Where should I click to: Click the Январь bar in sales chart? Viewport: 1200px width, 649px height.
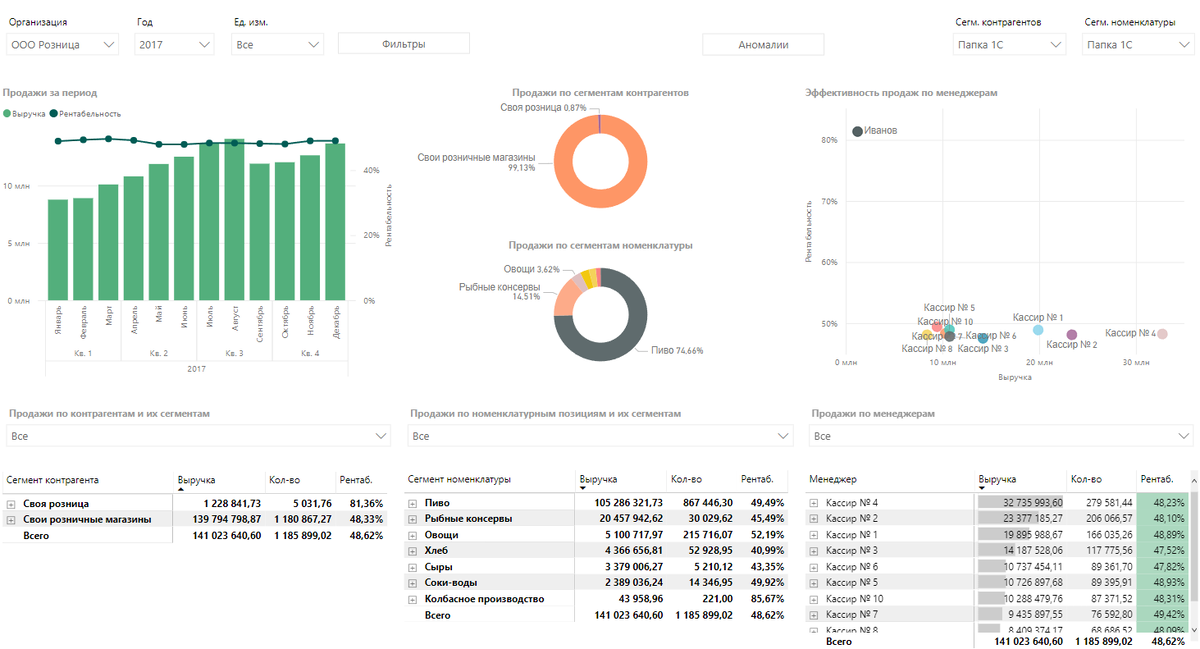pyautogui.click(x=58, y=250)
